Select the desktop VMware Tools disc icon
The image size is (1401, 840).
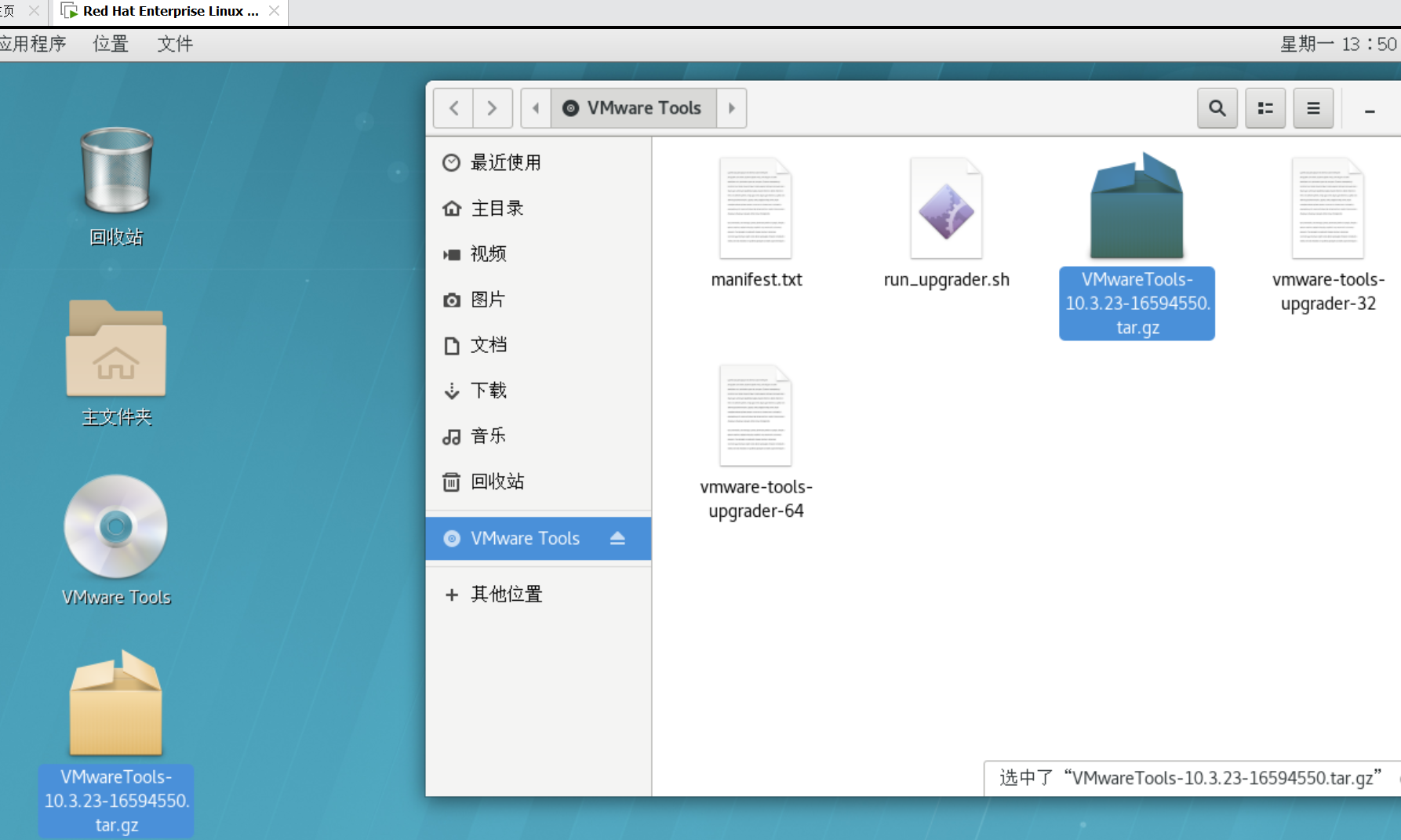click(116, 526)
